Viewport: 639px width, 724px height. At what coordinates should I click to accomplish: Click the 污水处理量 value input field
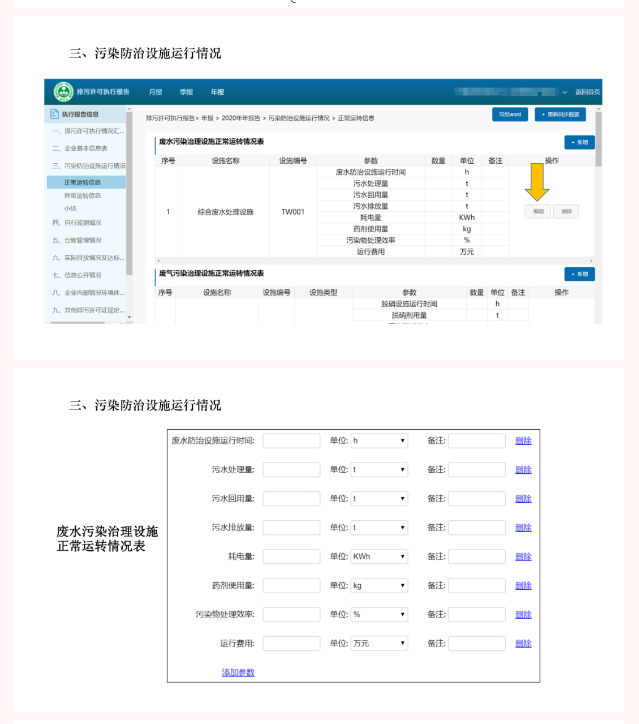(291, 470)
